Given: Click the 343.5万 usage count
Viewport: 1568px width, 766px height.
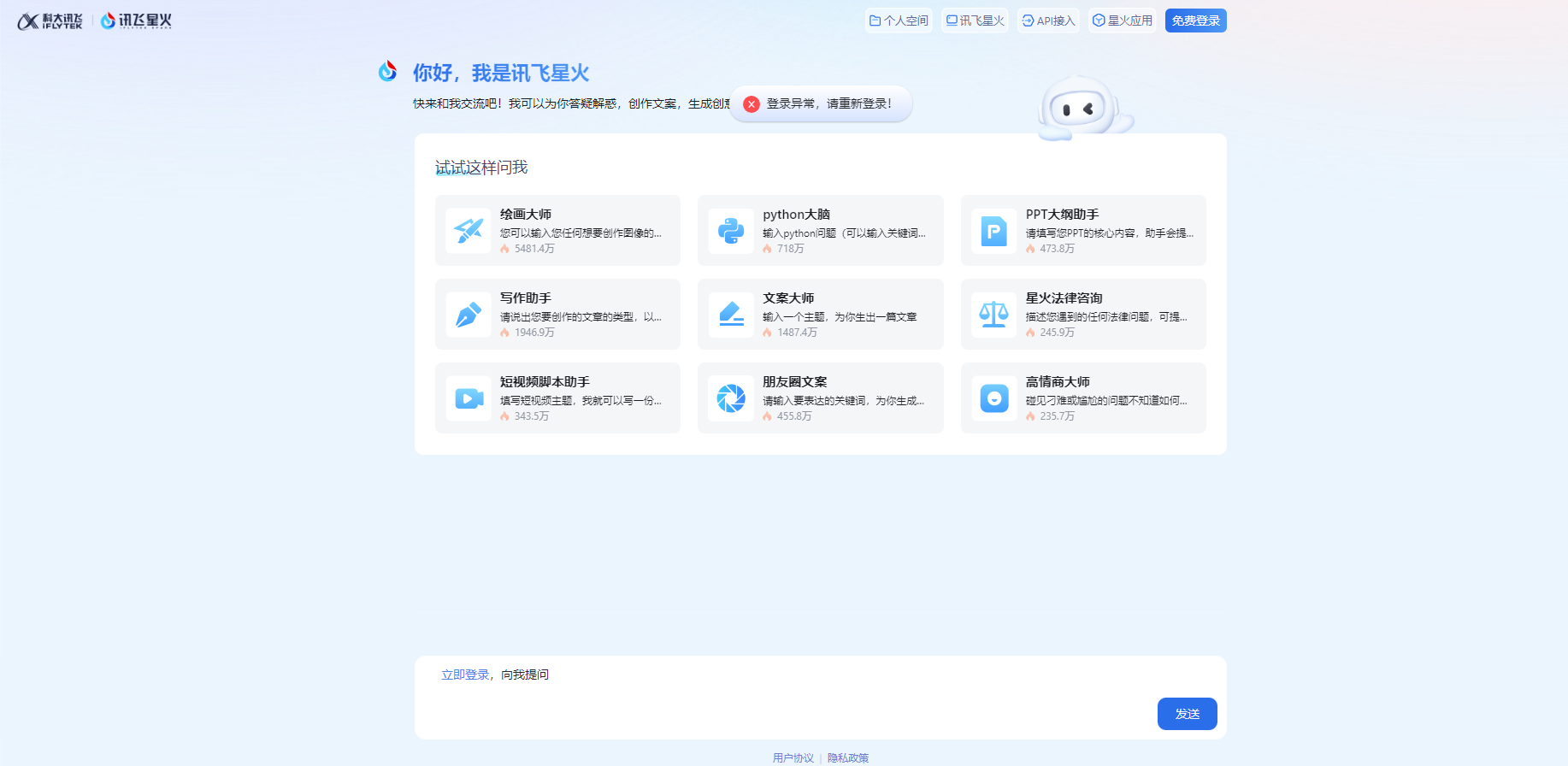Looking at the screenshot, I should [532, 416].
